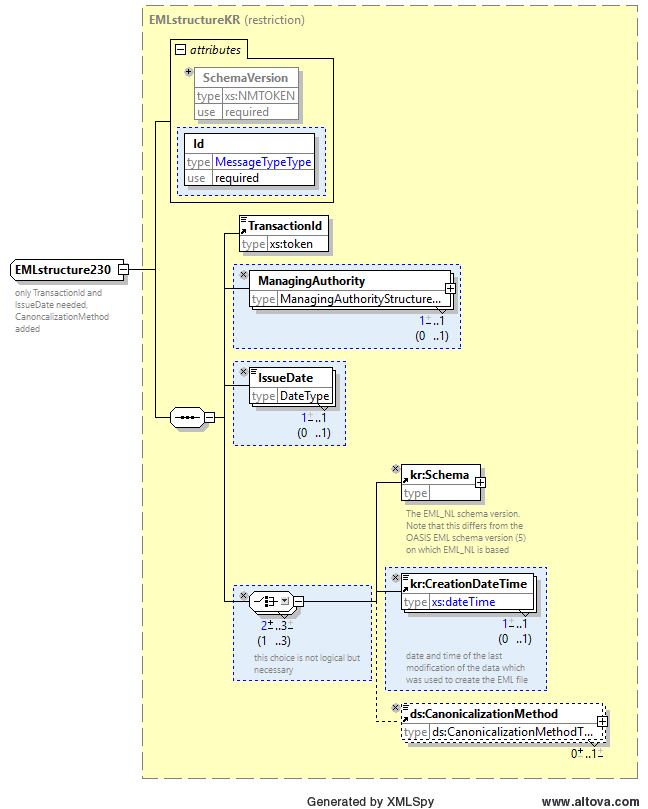This screenshot has width=648, height=809.
Task: Collapse the choice compositor minus box
Action: click(298, 601)
